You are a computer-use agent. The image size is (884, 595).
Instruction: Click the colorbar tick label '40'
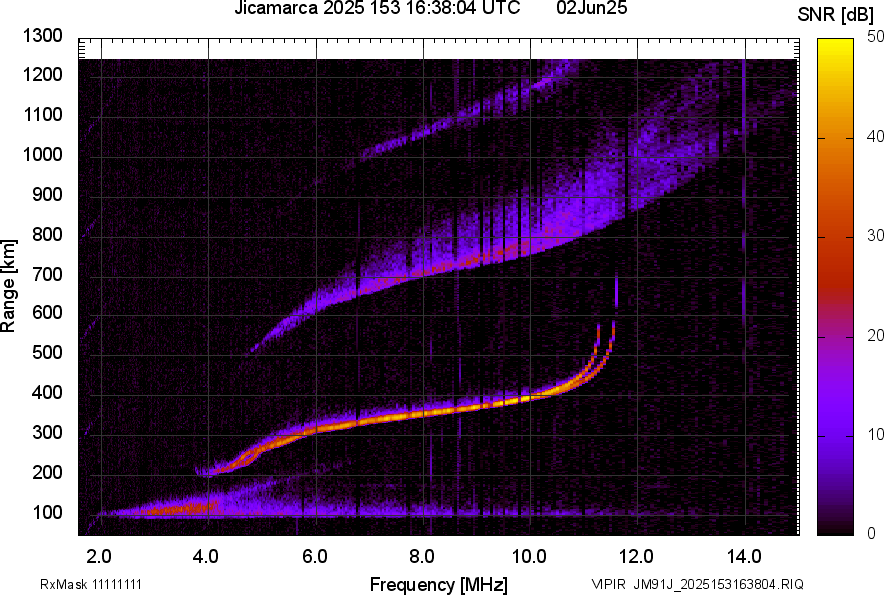point(876,136)
